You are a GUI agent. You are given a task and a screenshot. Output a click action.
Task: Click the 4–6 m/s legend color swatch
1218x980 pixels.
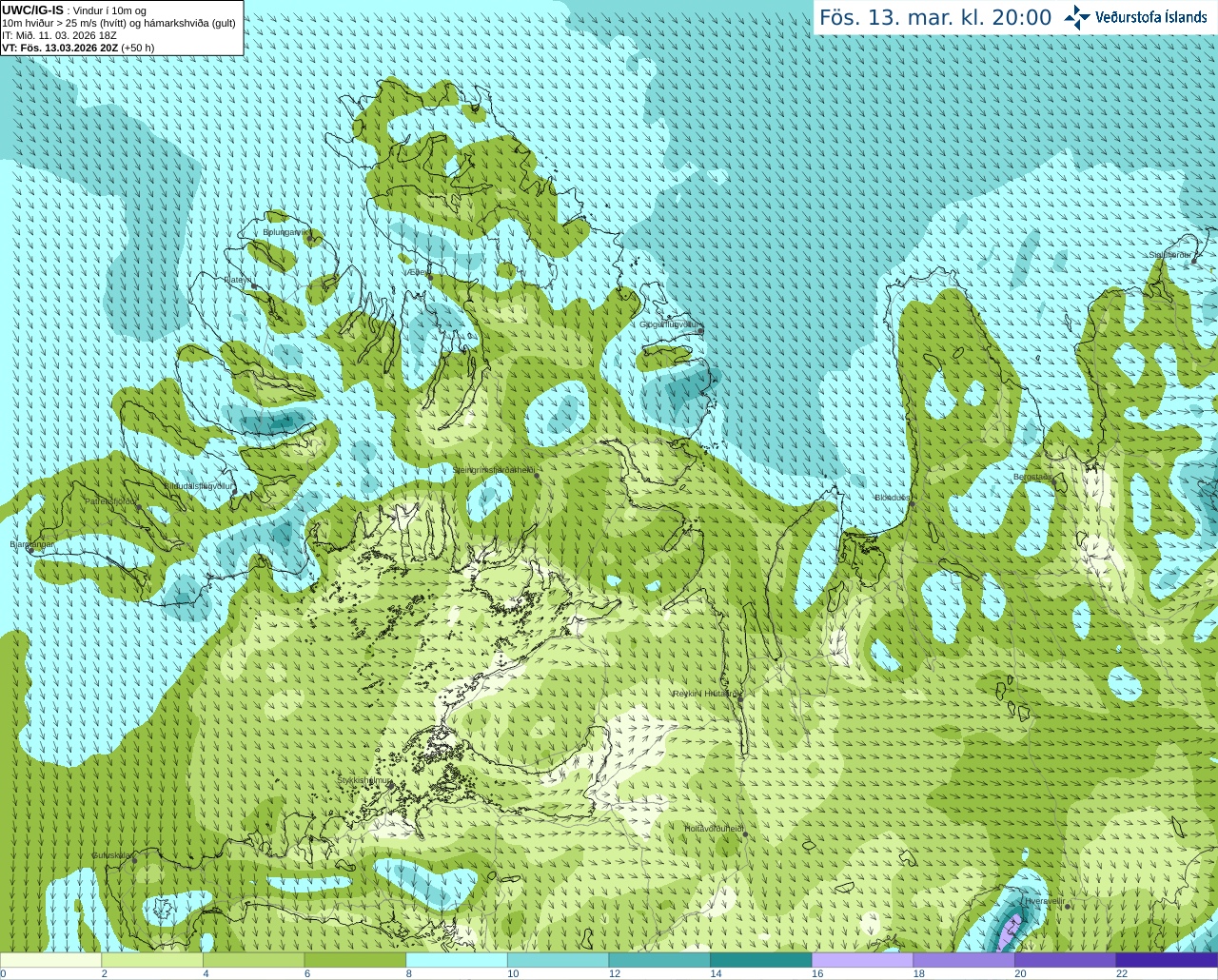(253, 960)
